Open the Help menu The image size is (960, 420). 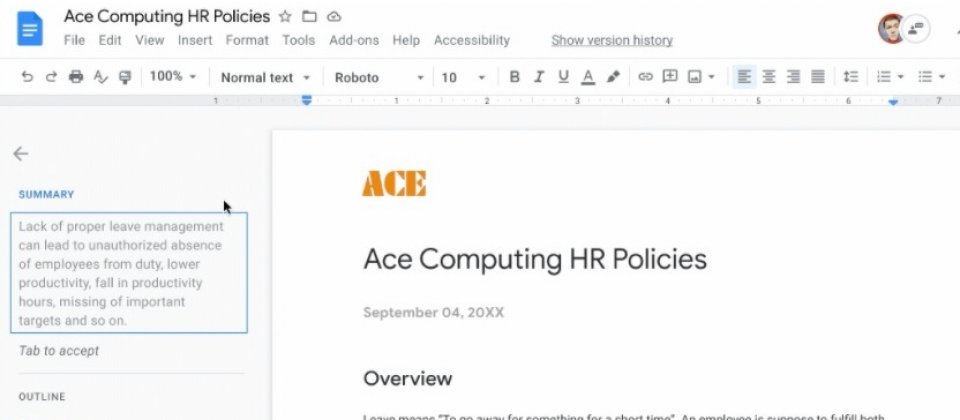pyautogui.click(x=406, y=40)
